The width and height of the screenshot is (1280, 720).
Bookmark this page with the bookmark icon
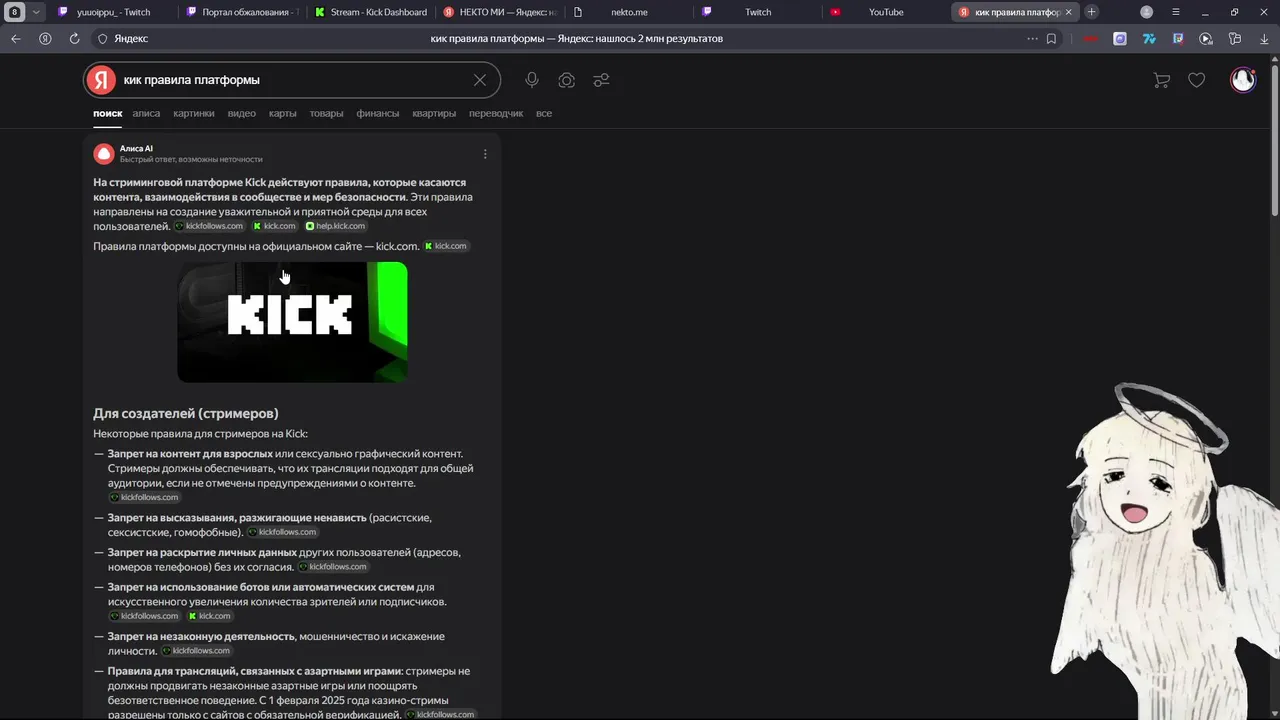click(1051, 39)
